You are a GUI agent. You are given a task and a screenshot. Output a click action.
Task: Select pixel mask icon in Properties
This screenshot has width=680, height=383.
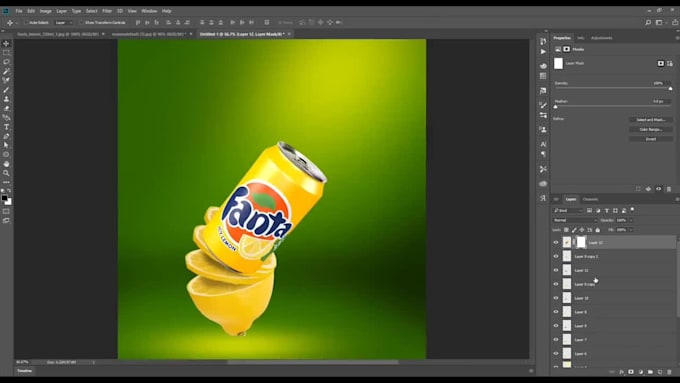(660, 63)
